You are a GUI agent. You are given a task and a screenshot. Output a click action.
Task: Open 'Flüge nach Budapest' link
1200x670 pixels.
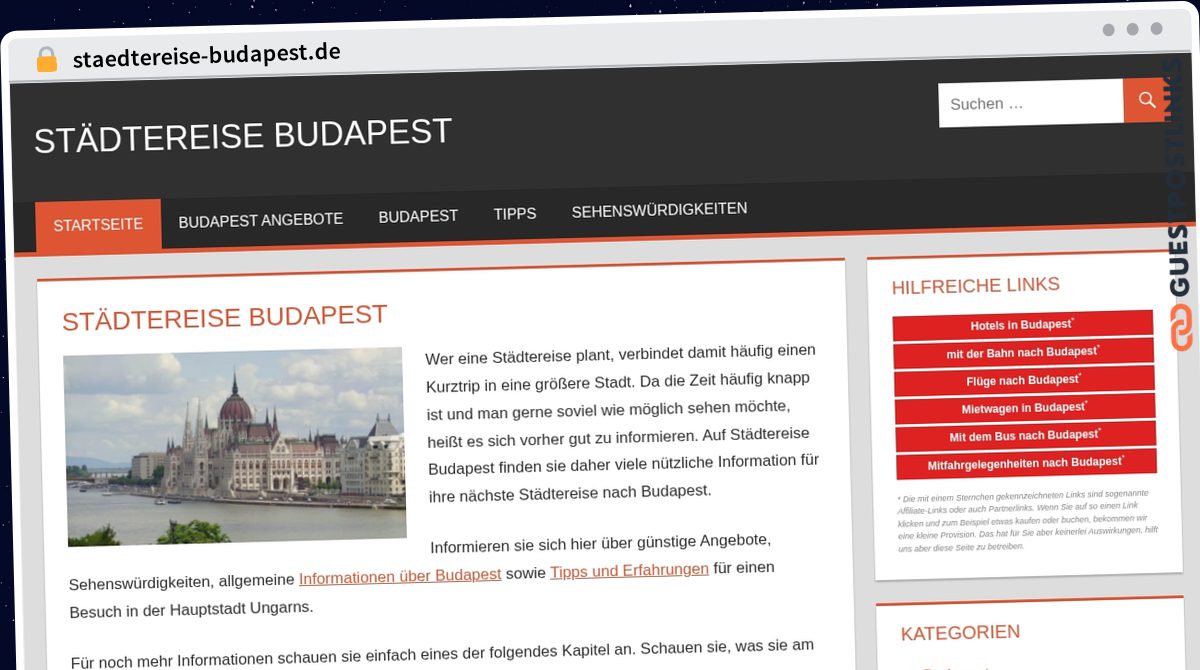(x=1024, y=380)
